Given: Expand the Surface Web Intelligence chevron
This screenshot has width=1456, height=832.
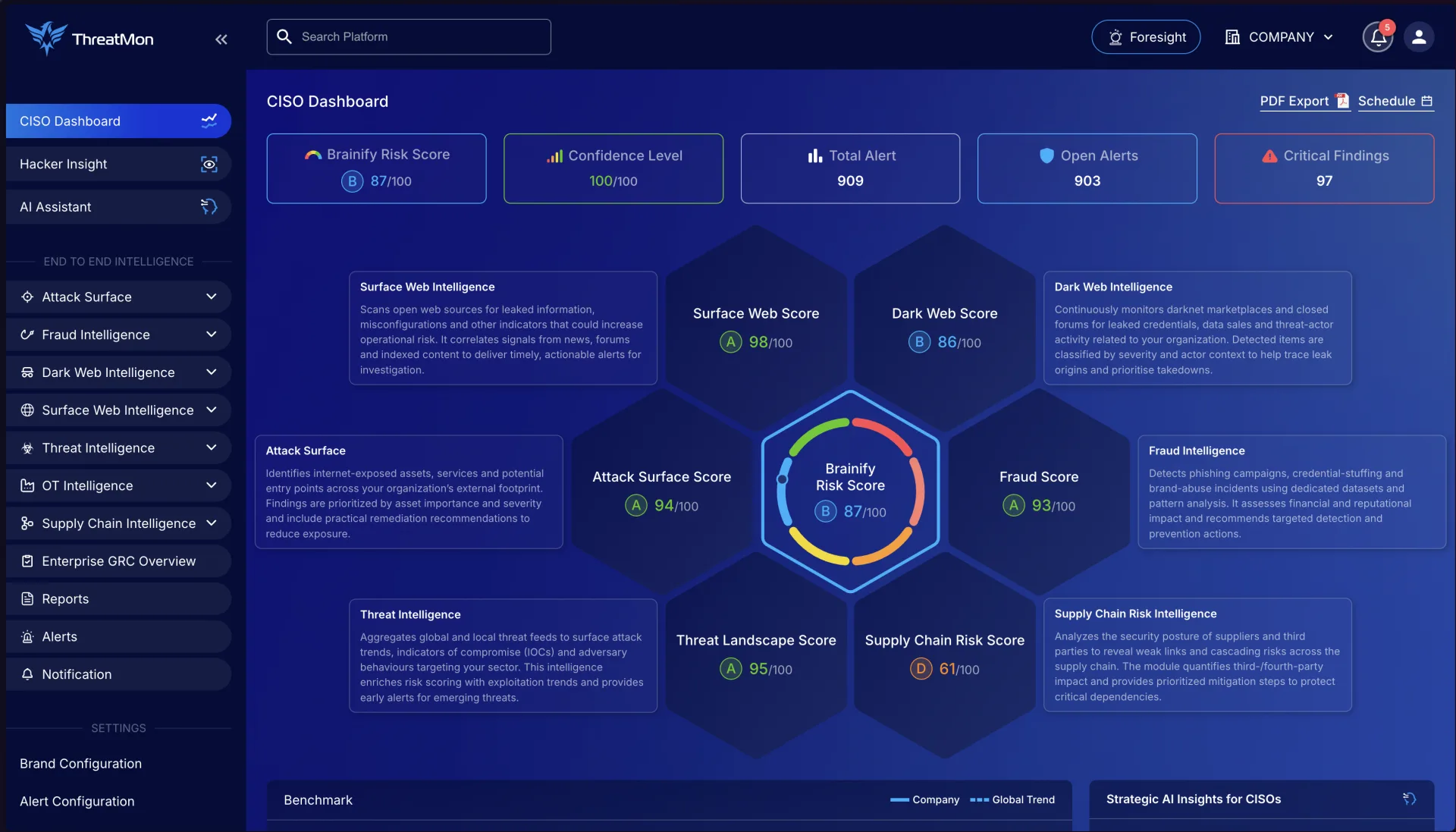Looking at the screenshot, I should point(212,410).
